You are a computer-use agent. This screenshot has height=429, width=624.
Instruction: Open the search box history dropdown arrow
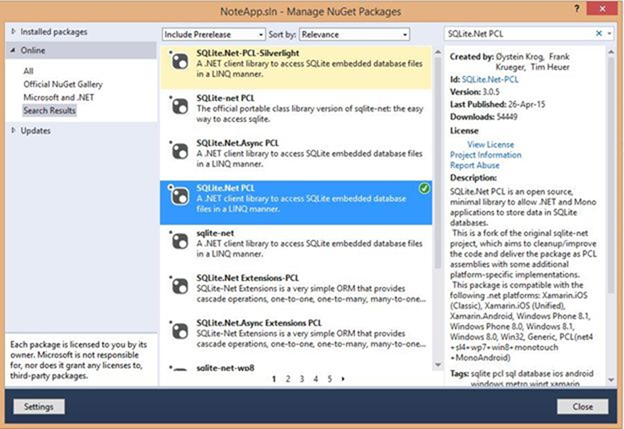click(x=609, y=33)
